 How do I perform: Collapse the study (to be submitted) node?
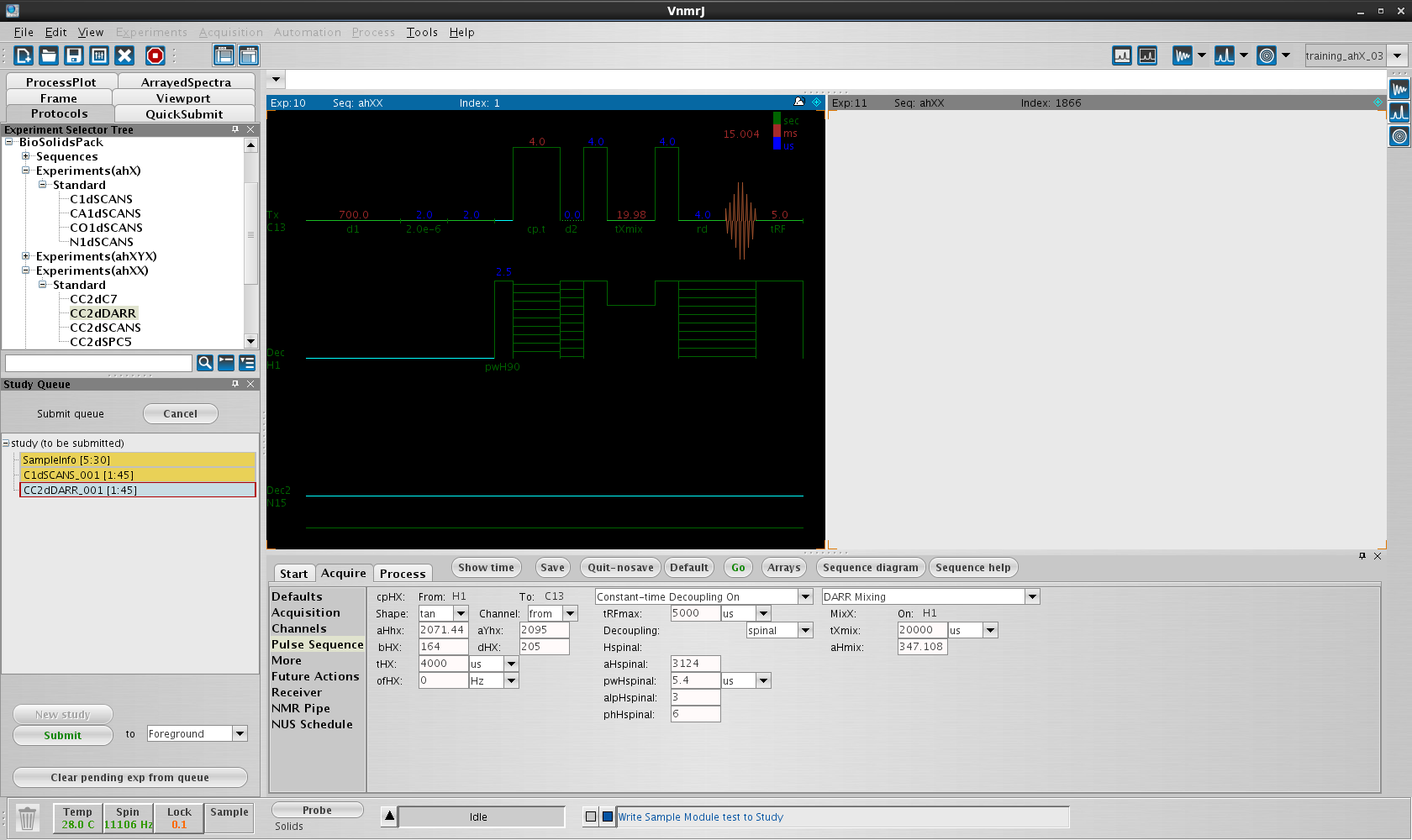[6, 444]
